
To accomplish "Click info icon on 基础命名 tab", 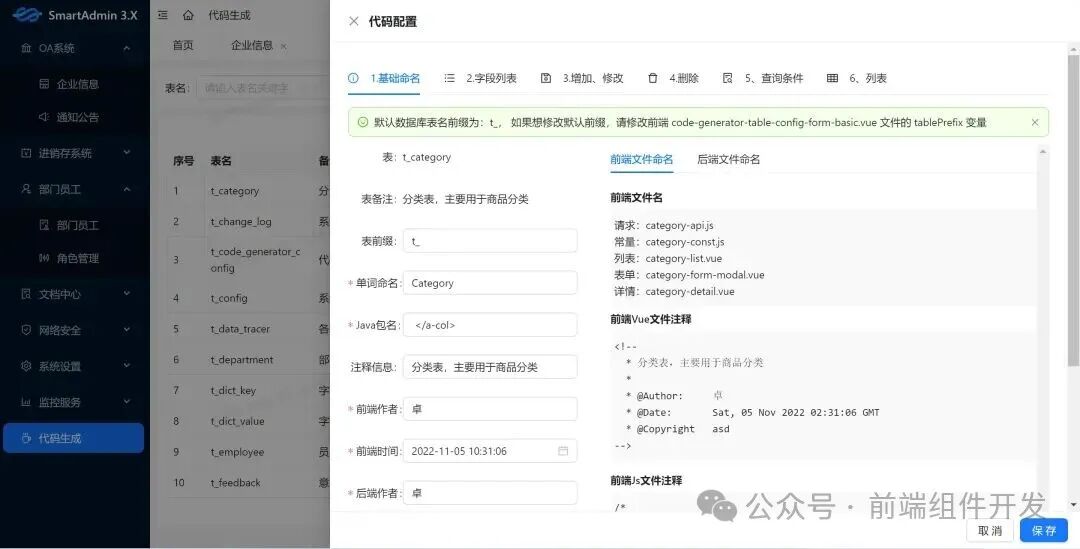I will 353,78.
